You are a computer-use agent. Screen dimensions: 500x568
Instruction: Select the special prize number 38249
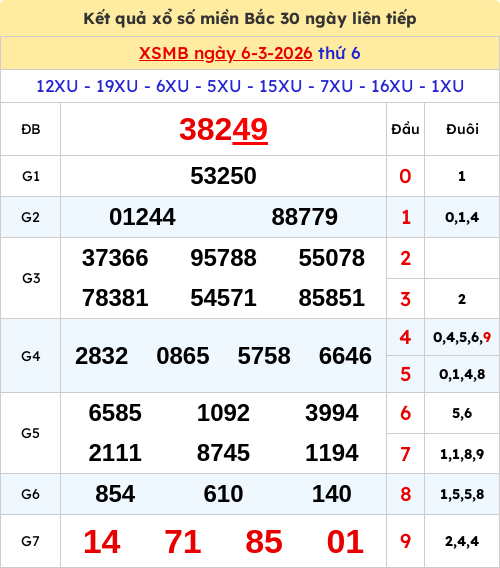tap(224, 129)
